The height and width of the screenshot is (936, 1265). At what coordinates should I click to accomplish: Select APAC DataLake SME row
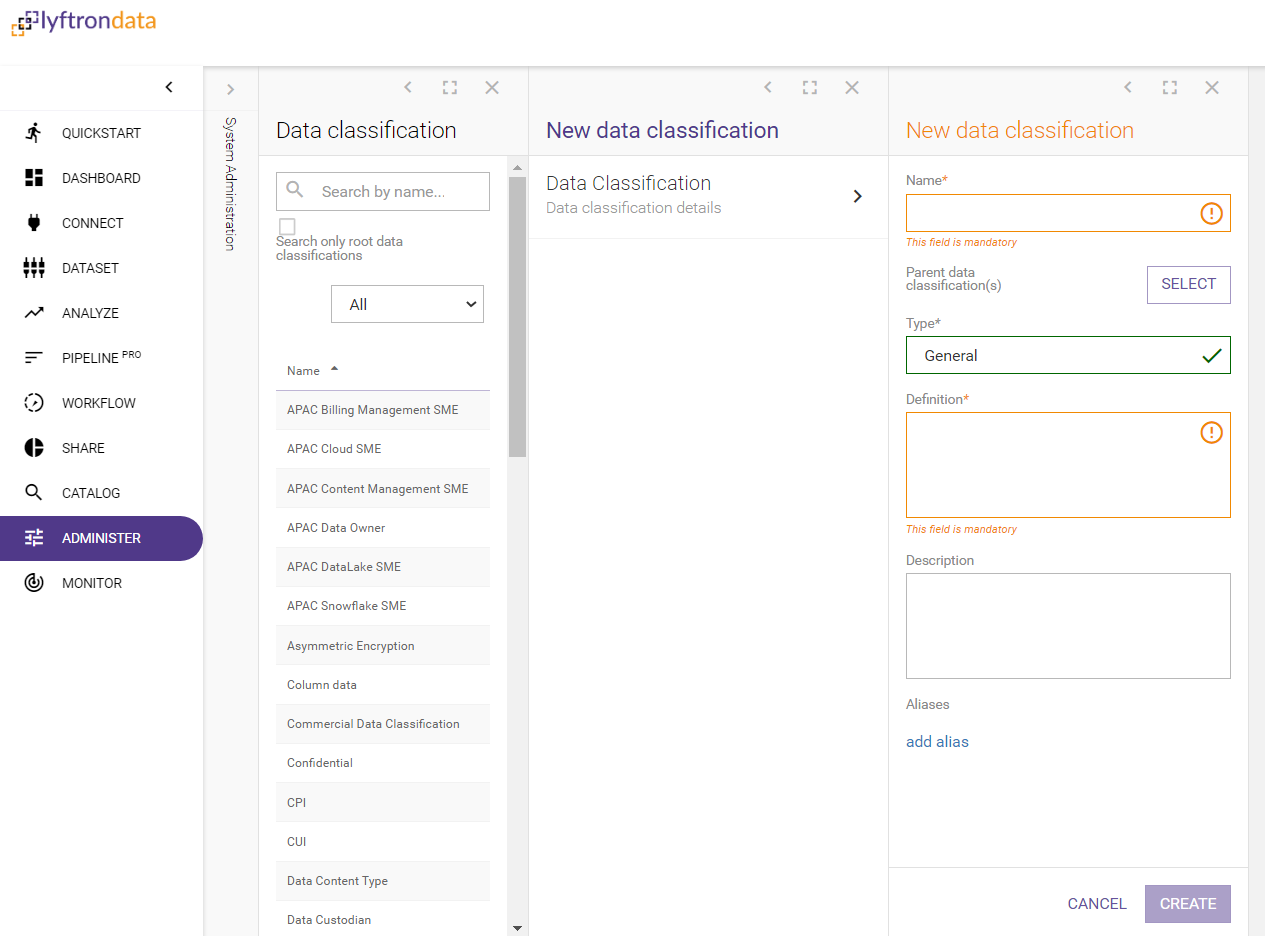click(383, 567)
